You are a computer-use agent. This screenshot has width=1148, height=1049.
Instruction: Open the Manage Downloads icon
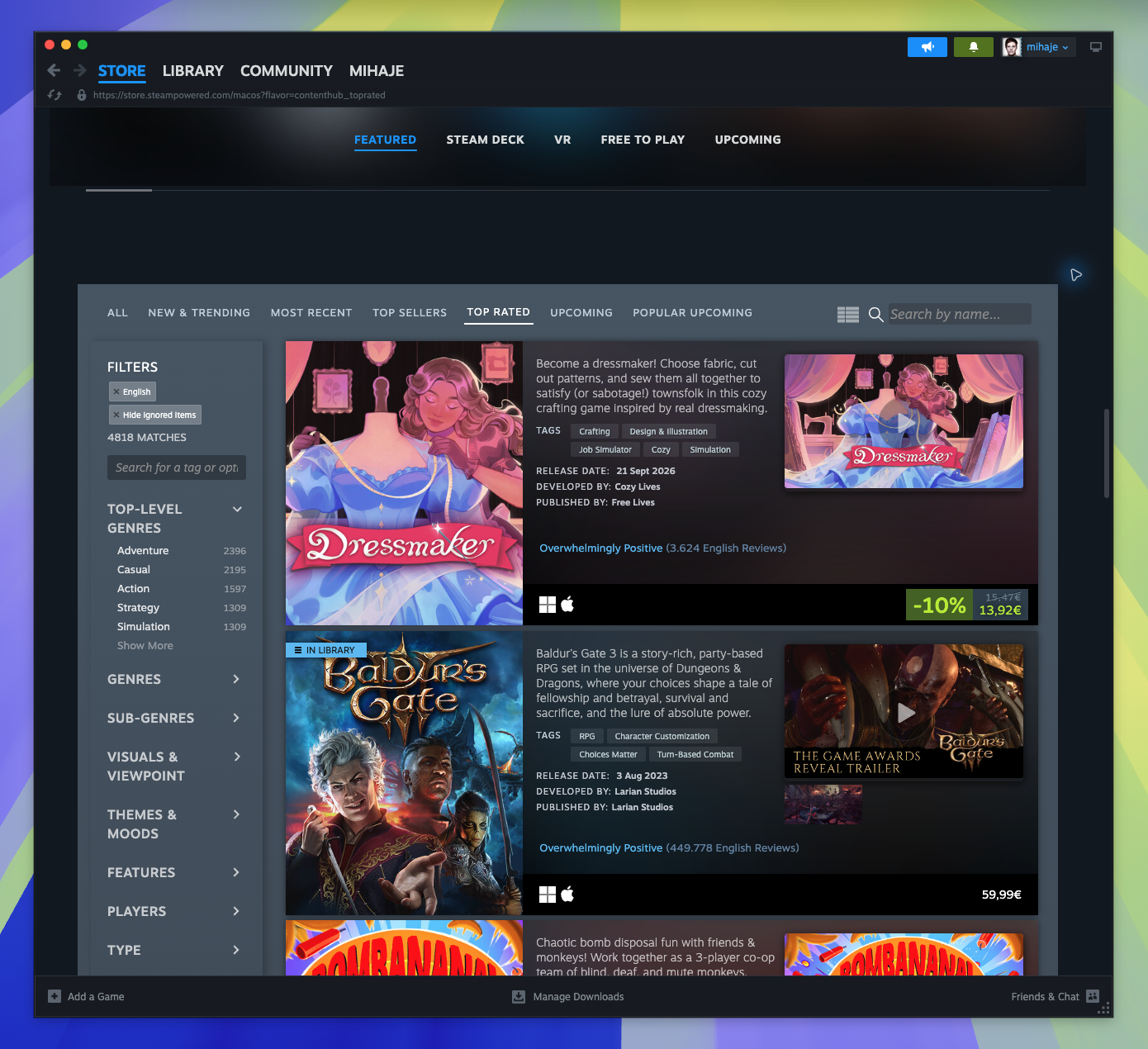click(x=519, y=997)
